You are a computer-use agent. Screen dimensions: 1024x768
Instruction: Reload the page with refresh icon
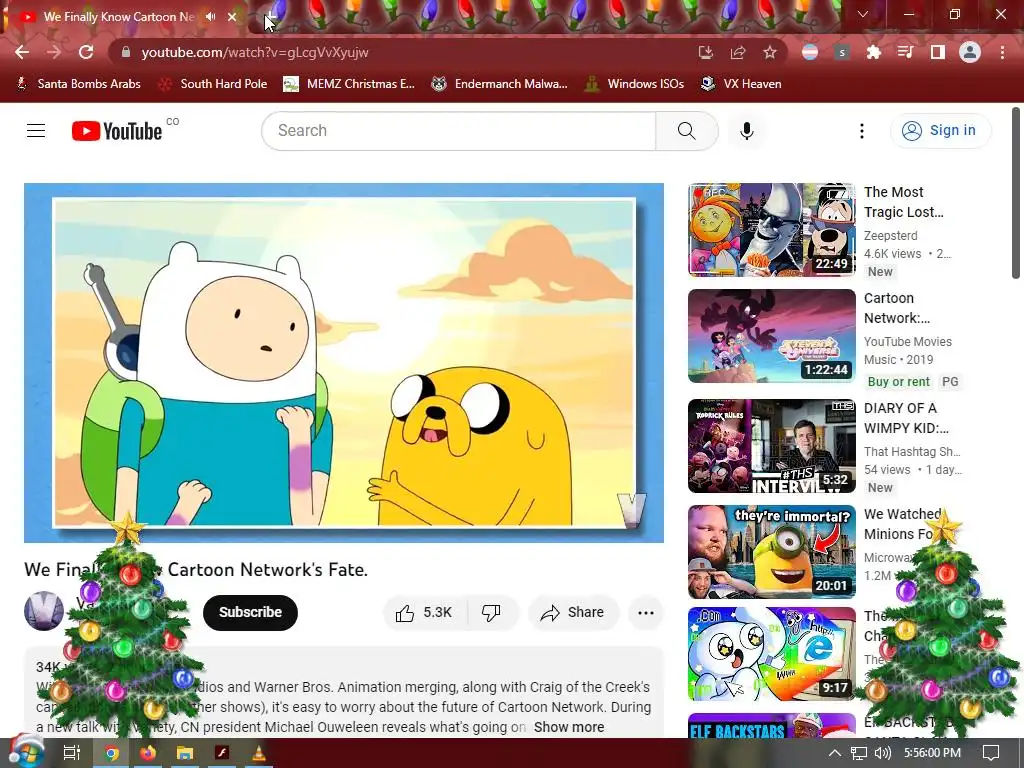tap(86, 52)
